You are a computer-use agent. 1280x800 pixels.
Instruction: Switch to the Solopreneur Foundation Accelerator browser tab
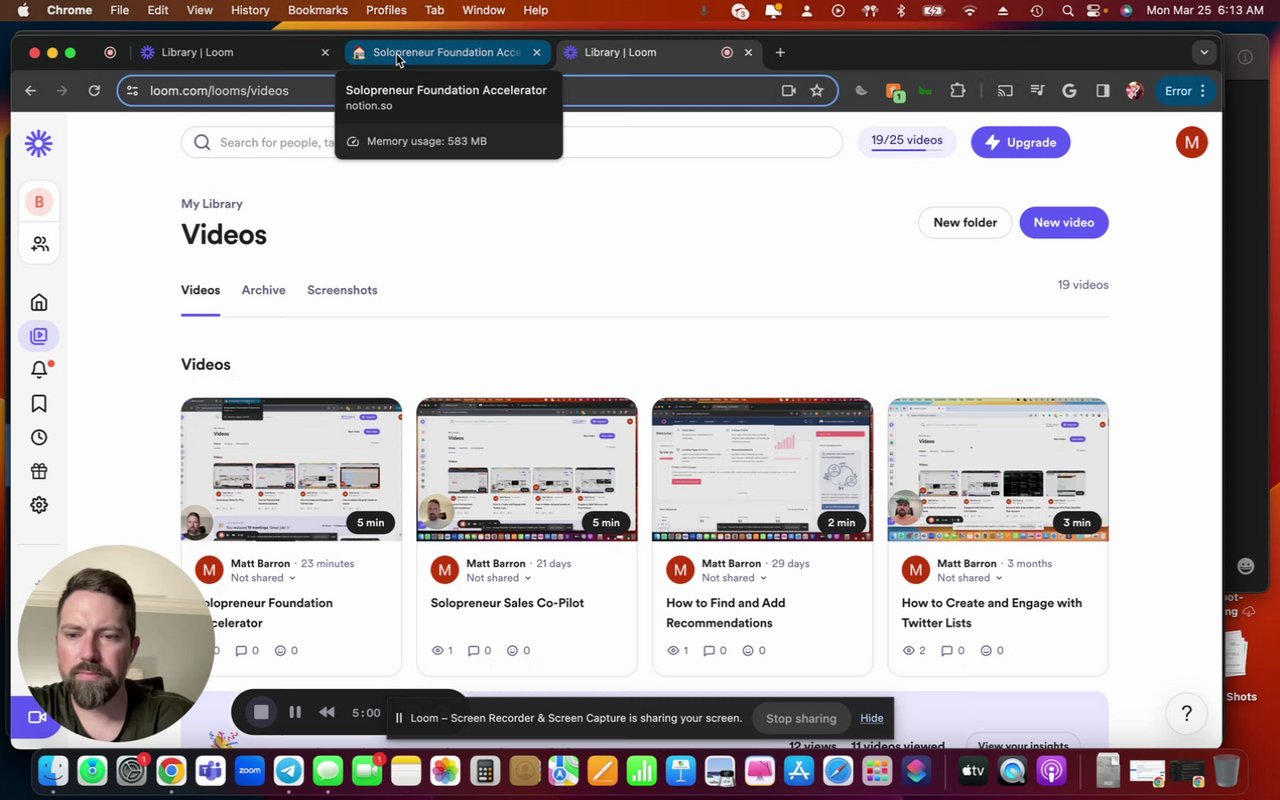[x=447, y=52]
